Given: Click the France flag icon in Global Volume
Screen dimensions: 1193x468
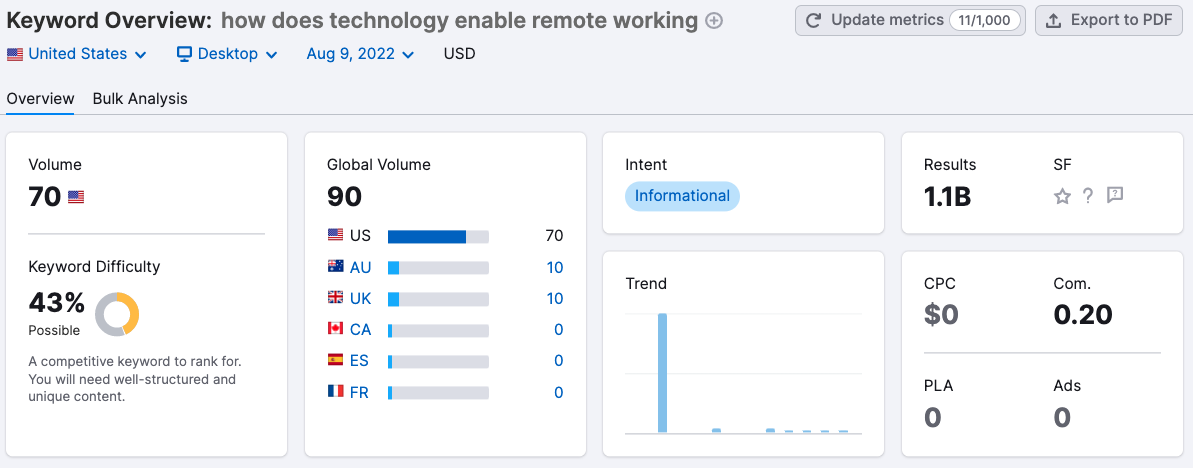Looking at the screenshot, I should coord(336,392).
